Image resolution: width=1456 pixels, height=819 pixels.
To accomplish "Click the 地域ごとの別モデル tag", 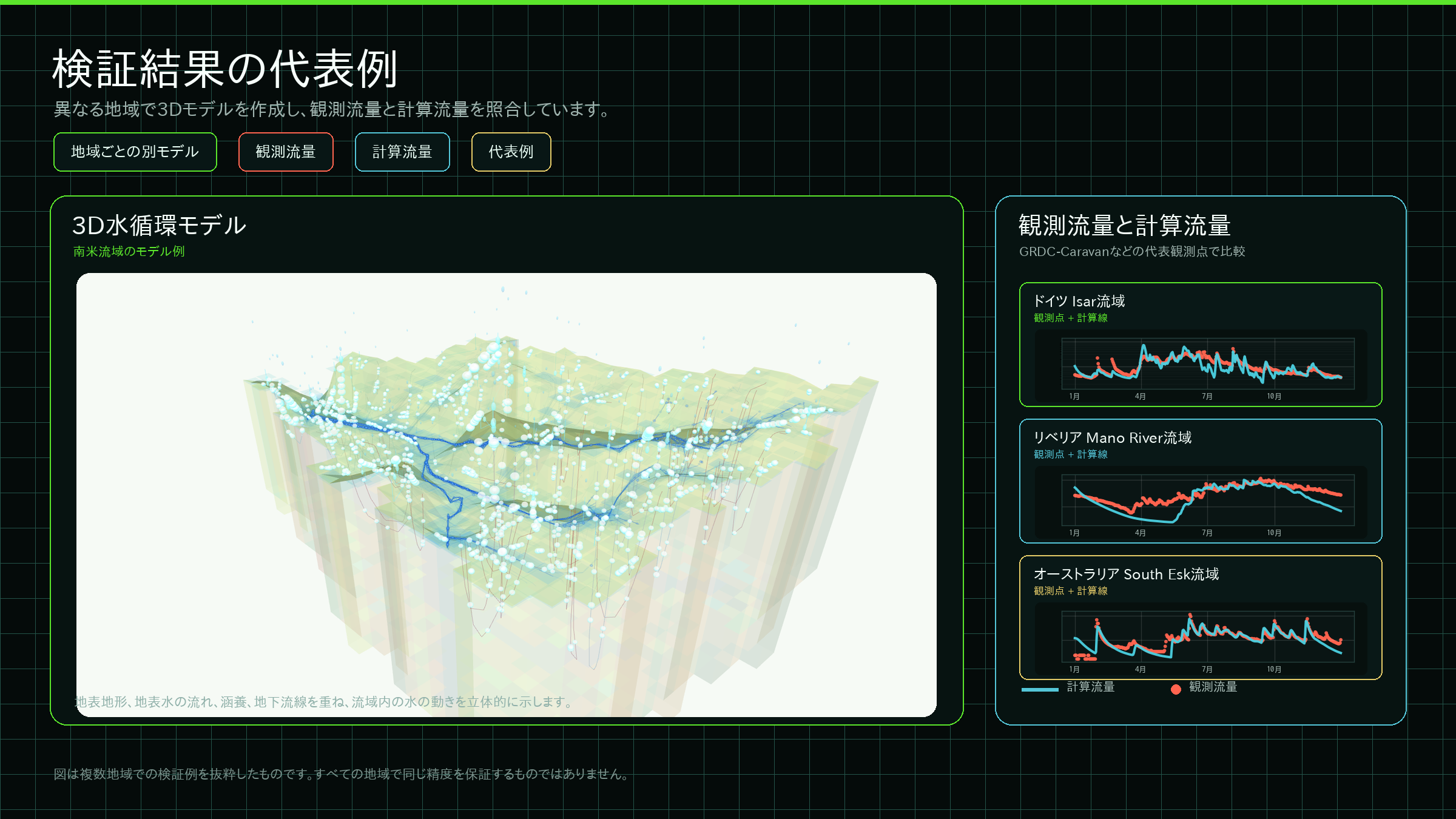I will pyautogui.click(x=135, y=152).
